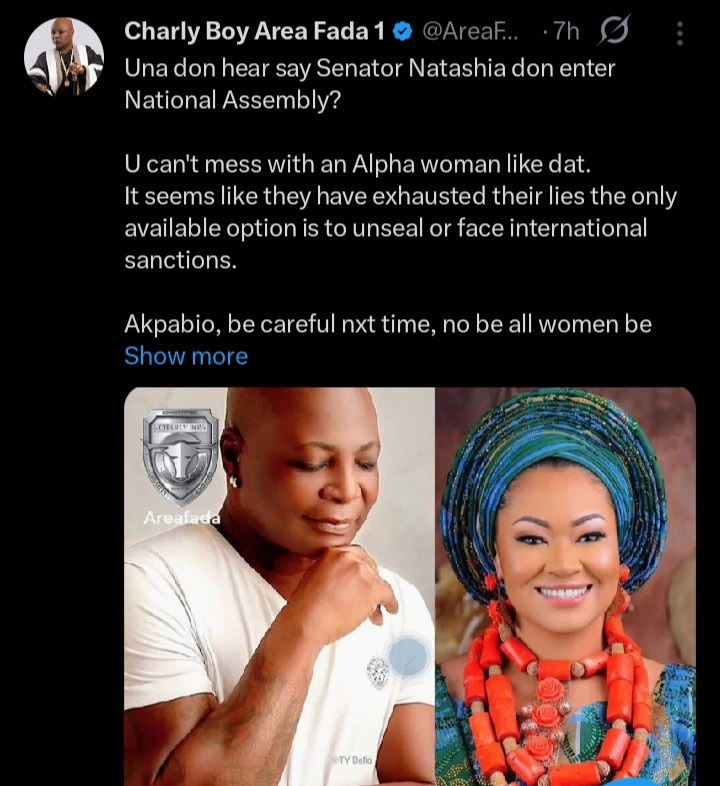Open the Charly Boy Area Fada 1 display name
Viewport: 720px width, 786px height.
click(x=254, y=32)
